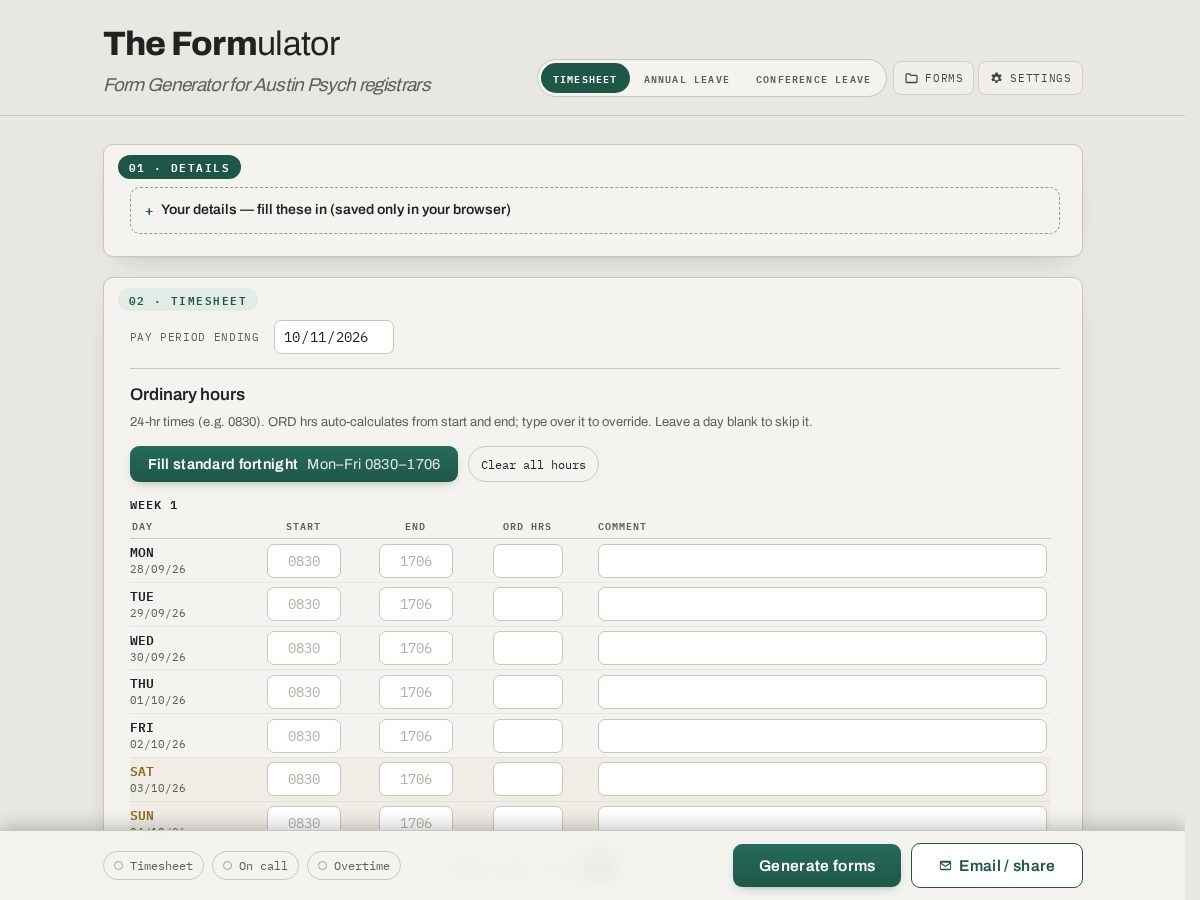The width and height of the screenshot is (1200, 900).
Task: Expand the Your details section
Action: click(595, 210)
